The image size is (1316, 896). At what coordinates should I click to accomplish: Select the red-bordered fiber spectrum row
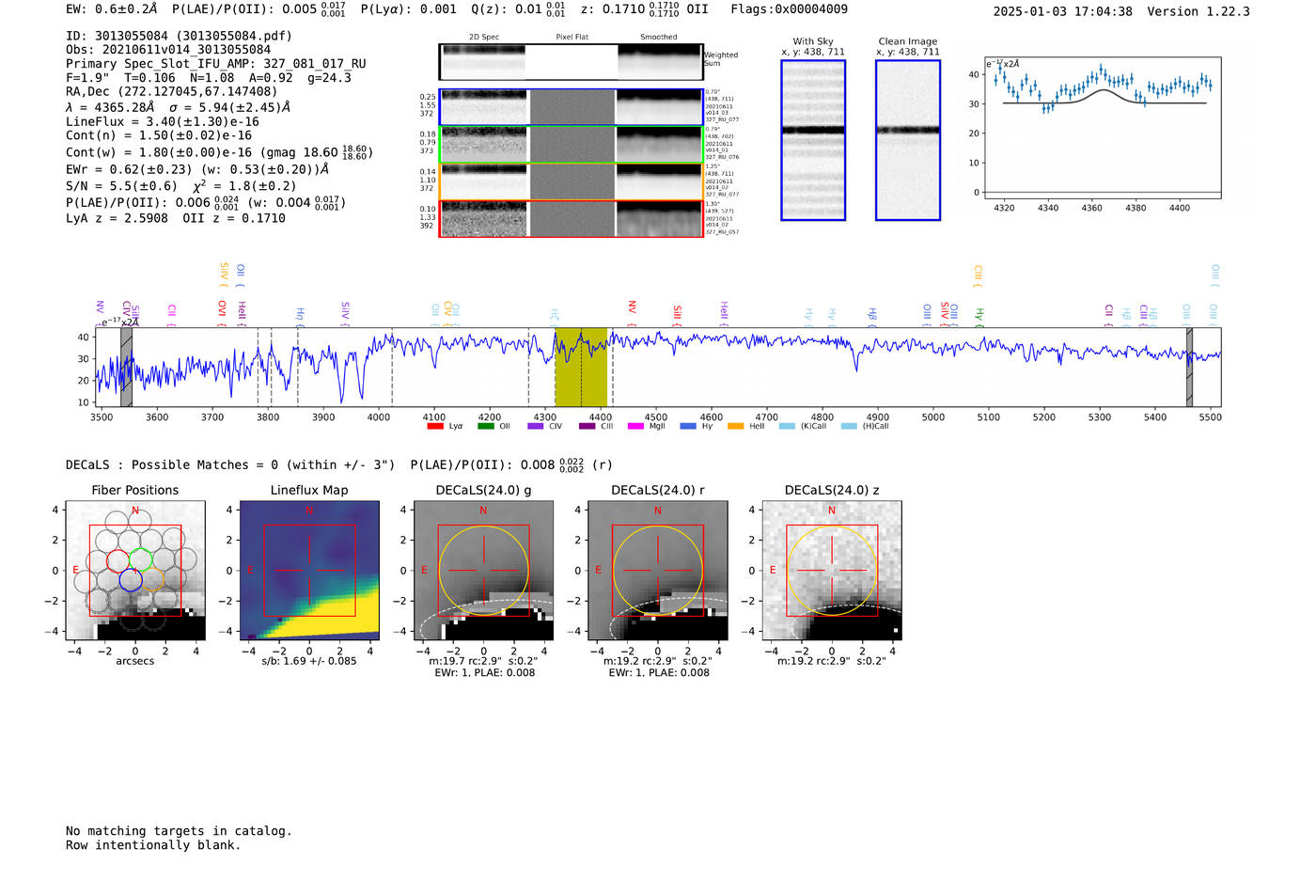click(571, 219)
